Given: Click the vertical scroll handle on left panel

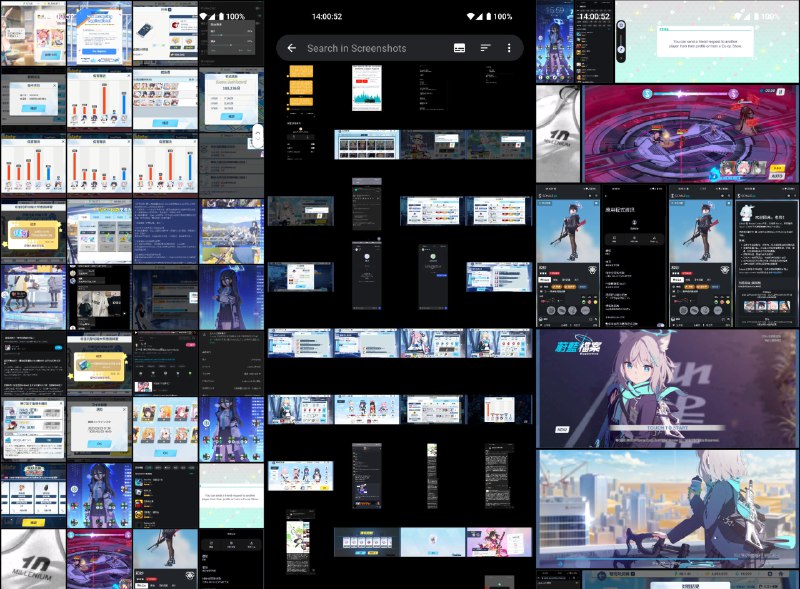Looking at the screenshot, I should [258, 137].
